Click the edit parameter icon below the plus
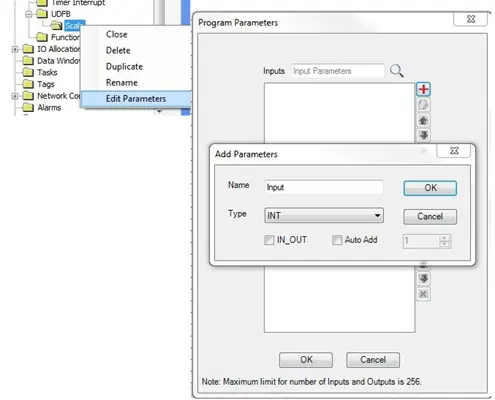Screen dimensions: 495x400 click(x=423, y=105)
